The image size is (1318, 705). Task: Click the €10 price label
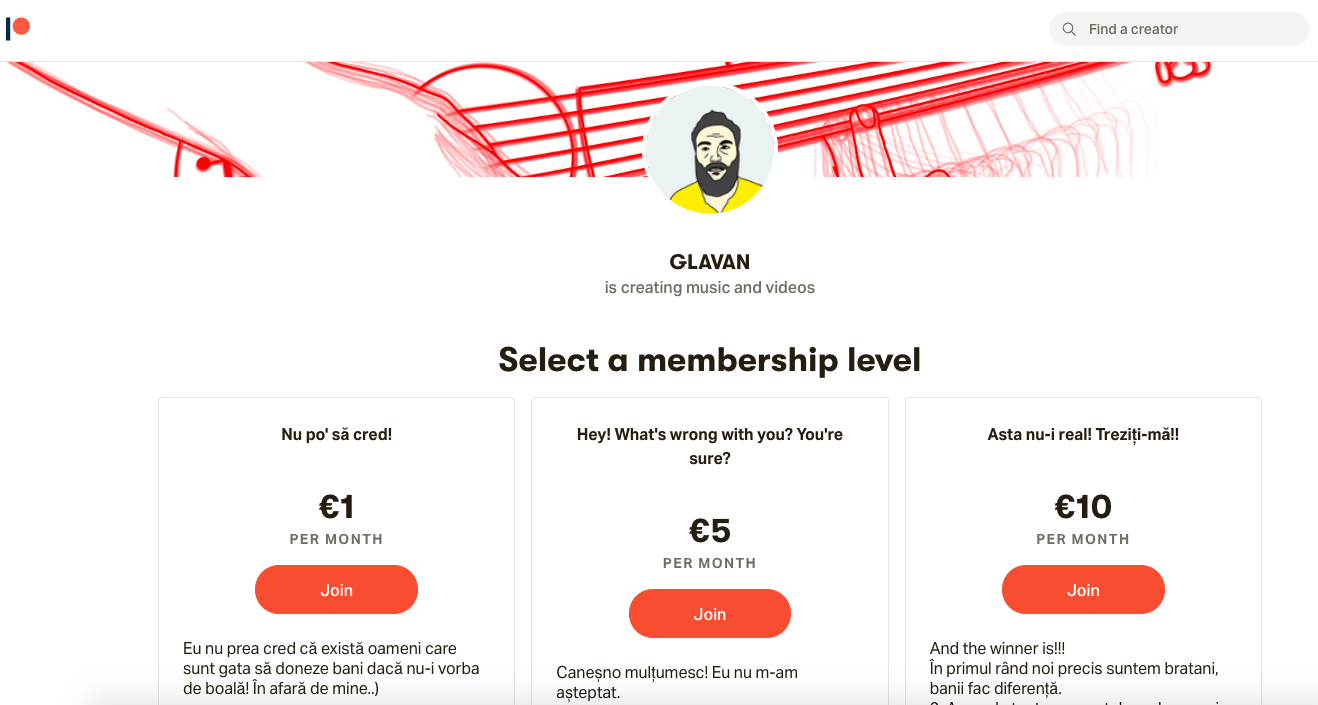tap(1083, 507)
